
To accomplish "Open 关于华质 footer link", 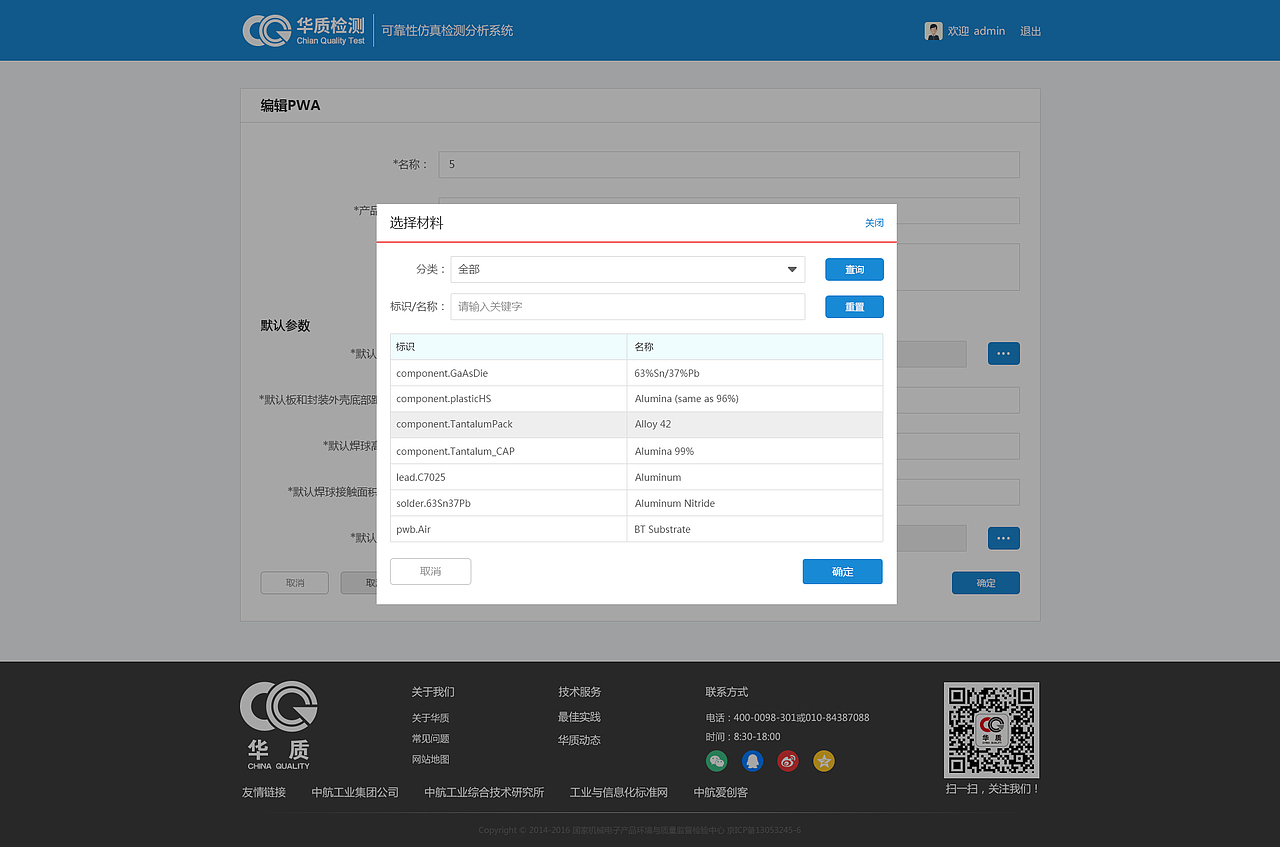I will coord(430,718).
